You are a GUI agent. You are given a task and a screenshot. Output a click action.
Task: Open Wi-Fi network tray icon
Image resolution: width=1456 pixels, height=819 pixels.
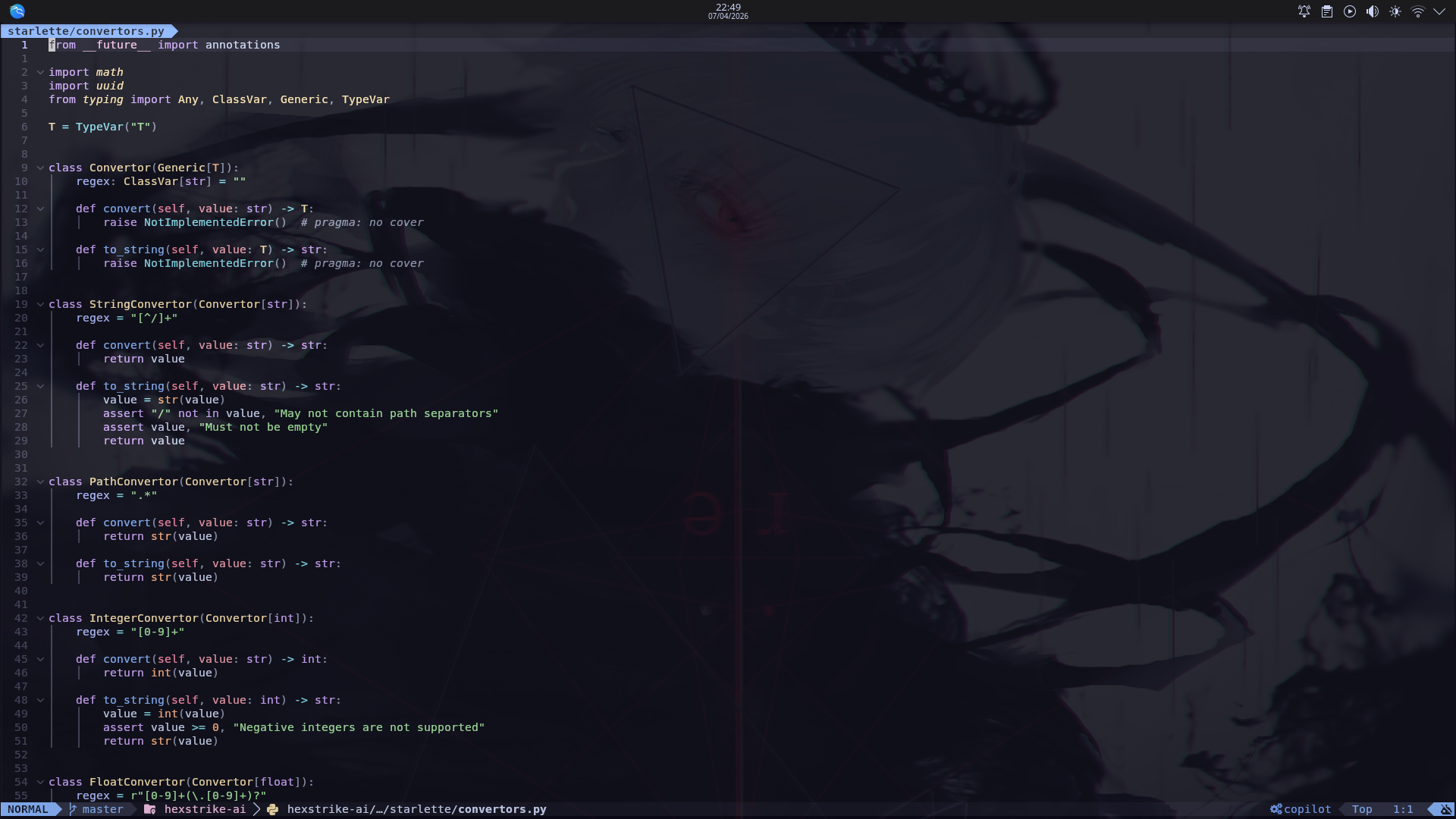(1417, 11)
